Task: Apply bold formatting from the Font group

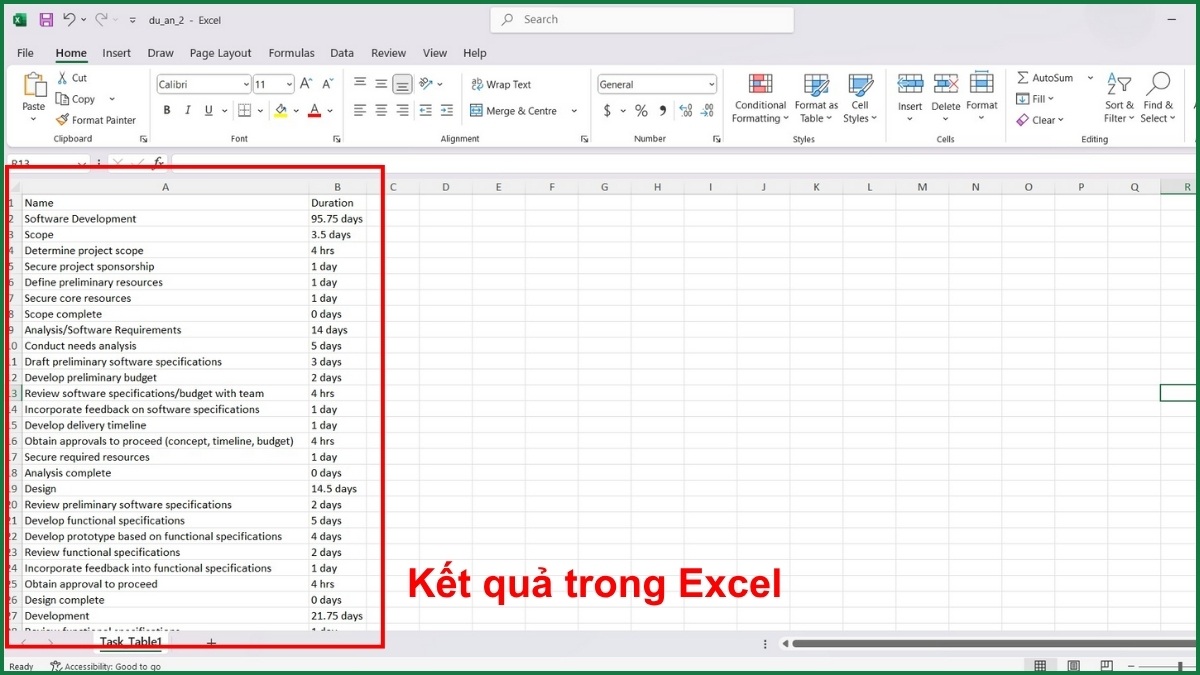Action: pos(167,110)
